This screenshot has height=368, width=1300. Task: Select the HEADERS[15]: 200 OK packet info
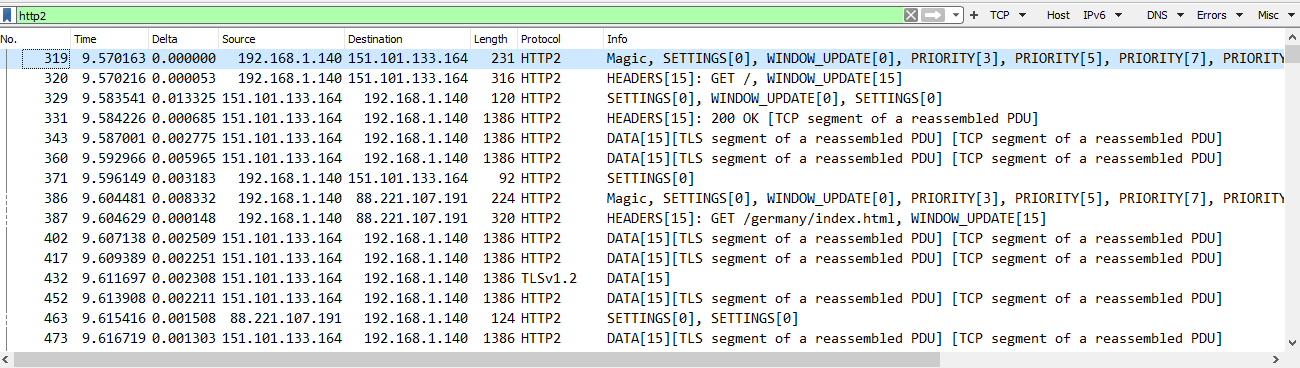click(822, 118)
